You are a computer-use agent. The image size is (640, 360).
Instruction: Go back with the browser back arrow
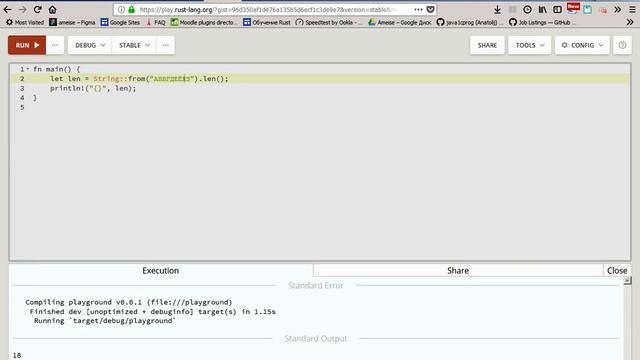tap(7, 9)
